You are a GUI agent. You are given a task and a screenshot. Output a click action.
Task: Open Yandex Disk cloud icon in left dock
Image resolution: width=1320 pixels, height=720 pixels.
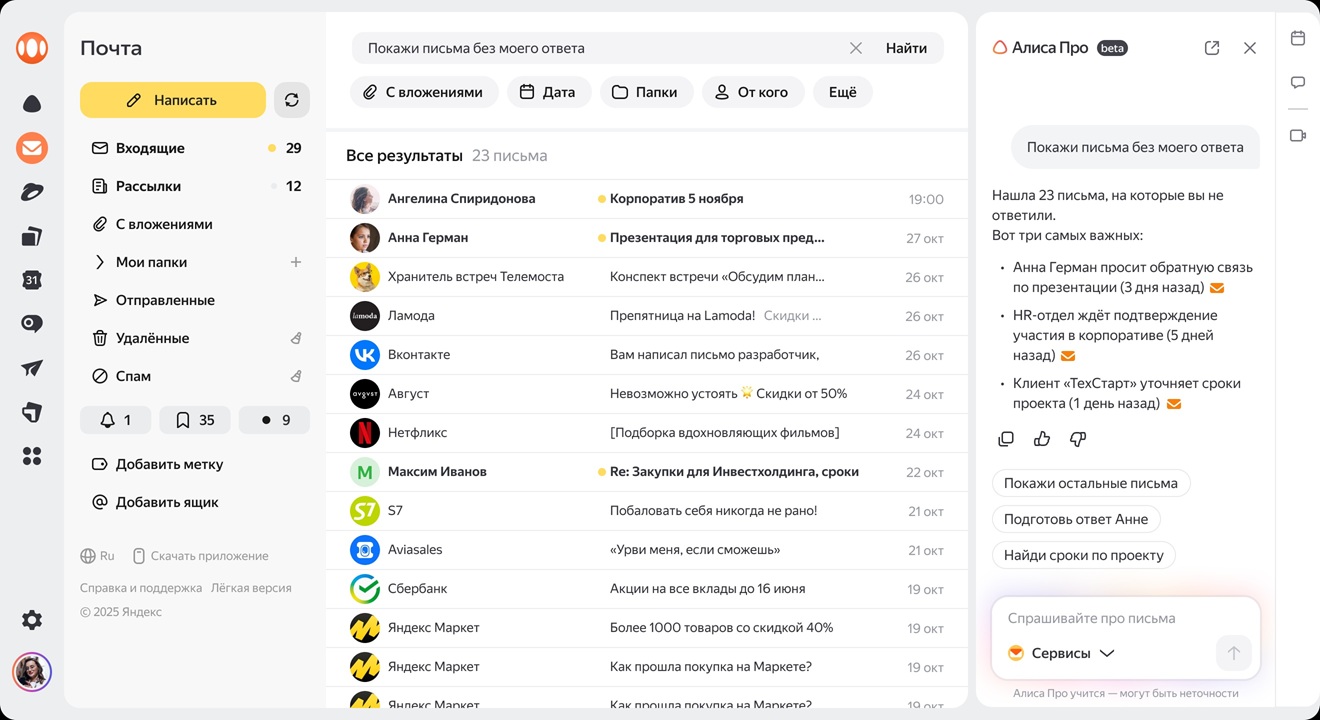(31, 103)
